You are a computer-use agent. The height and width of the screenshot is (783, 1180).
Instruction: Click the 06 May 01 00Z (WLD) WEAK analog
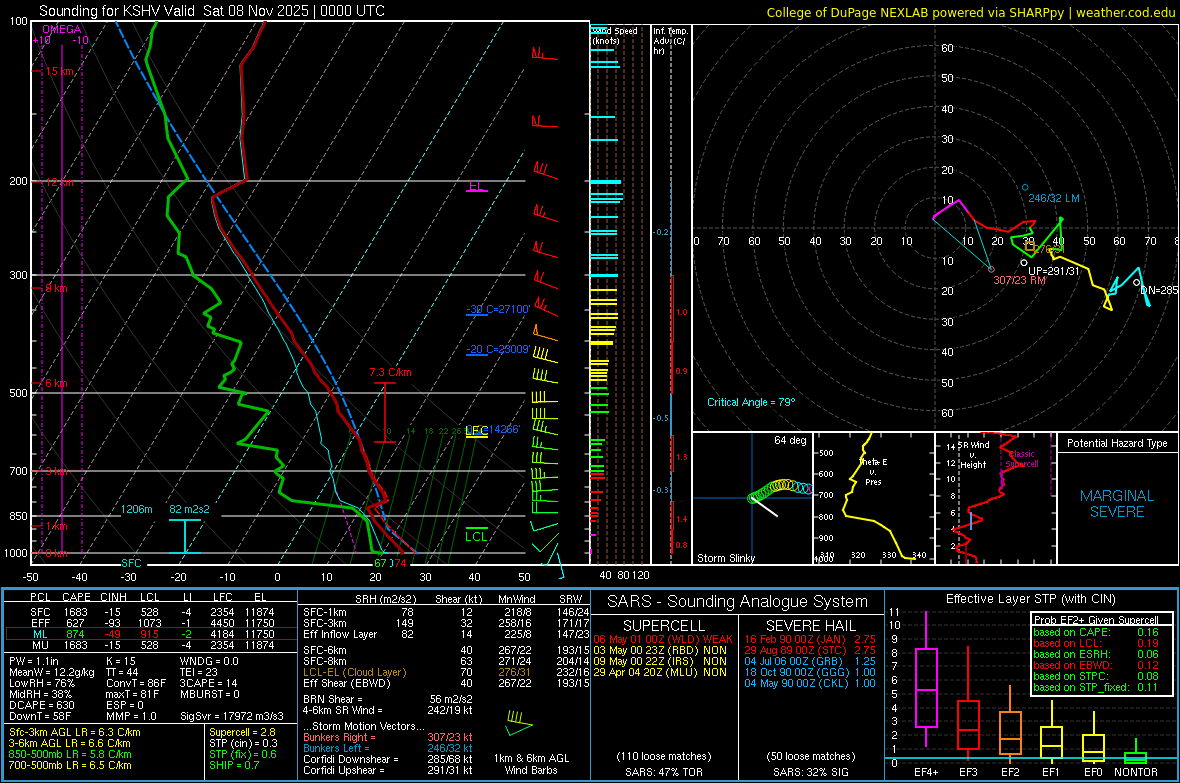[x=663, y=639]
